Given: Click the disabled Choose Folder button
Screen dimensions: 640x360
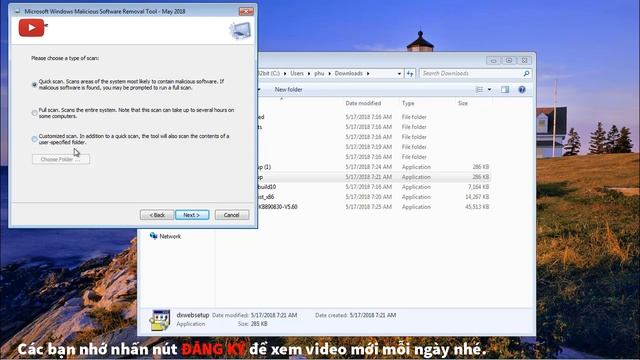Looking at the screenshot, I should [61, 159].
